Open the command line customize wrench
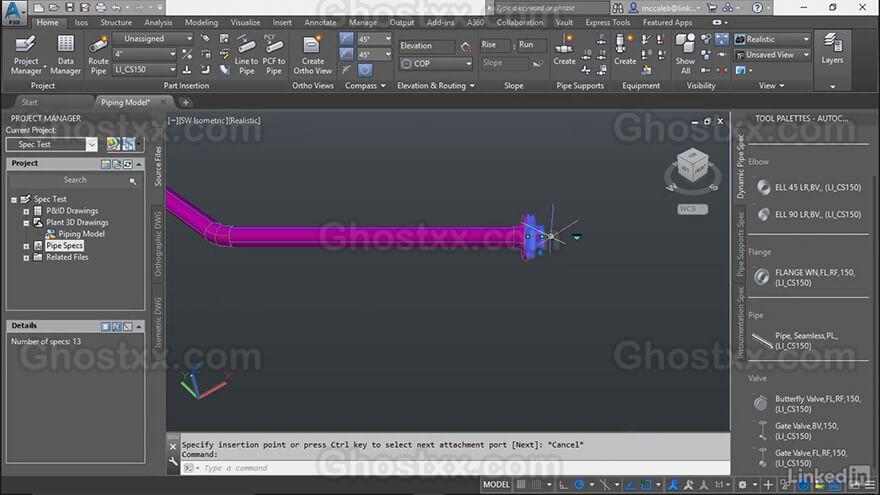The width and height of the screenshot is (880, 495). coord(173,461)
